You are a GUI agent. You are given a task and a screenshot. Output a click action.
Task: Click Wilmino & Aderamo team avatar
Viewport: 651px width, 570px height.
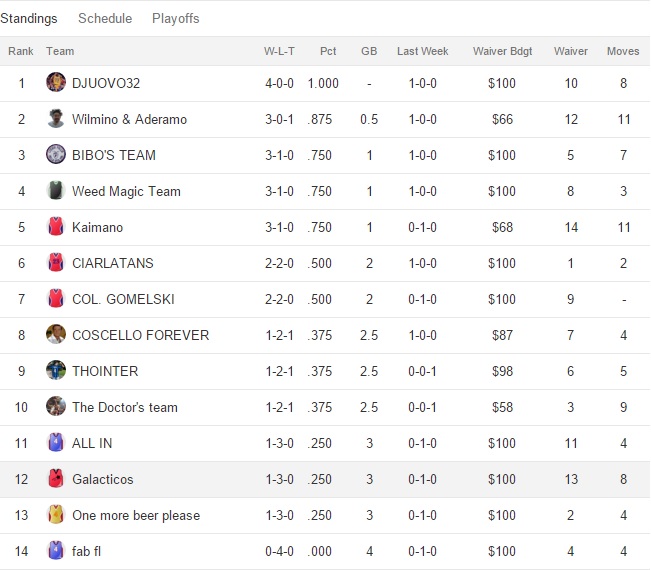pos(56,119)
